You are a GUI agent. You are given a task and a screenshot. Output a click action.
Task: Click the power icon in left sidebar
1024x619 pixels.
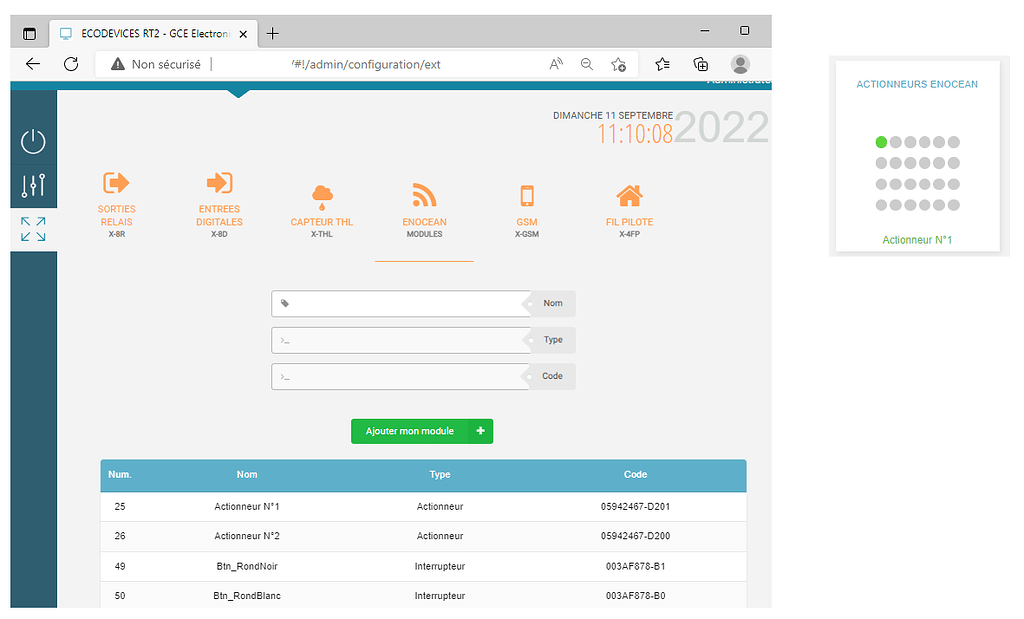coord(33,141)
